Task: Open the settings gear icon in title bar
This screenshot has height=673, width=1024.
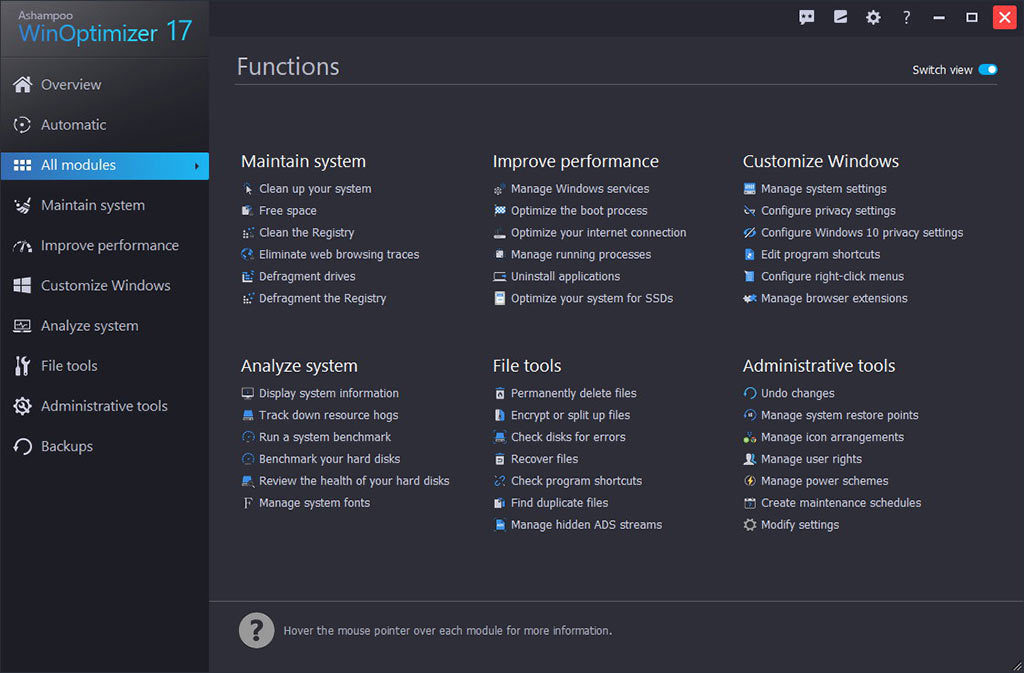Action: [x=873, y=17]
